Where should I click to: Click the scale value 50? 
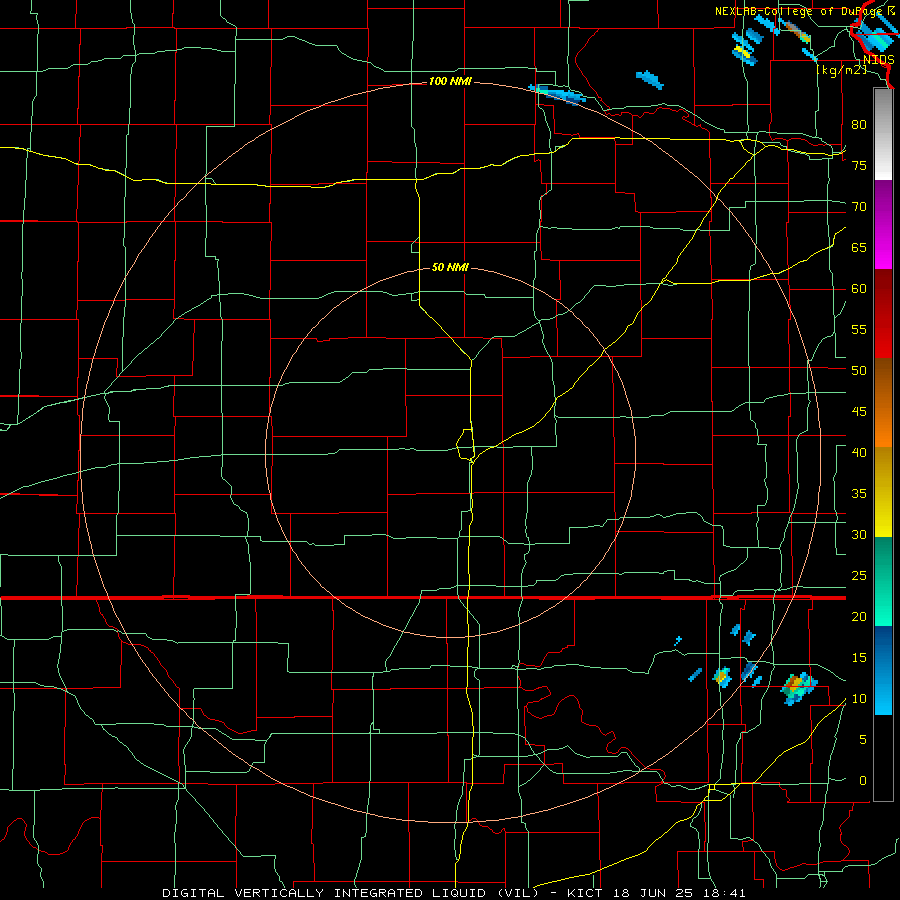tap(859, 370)
